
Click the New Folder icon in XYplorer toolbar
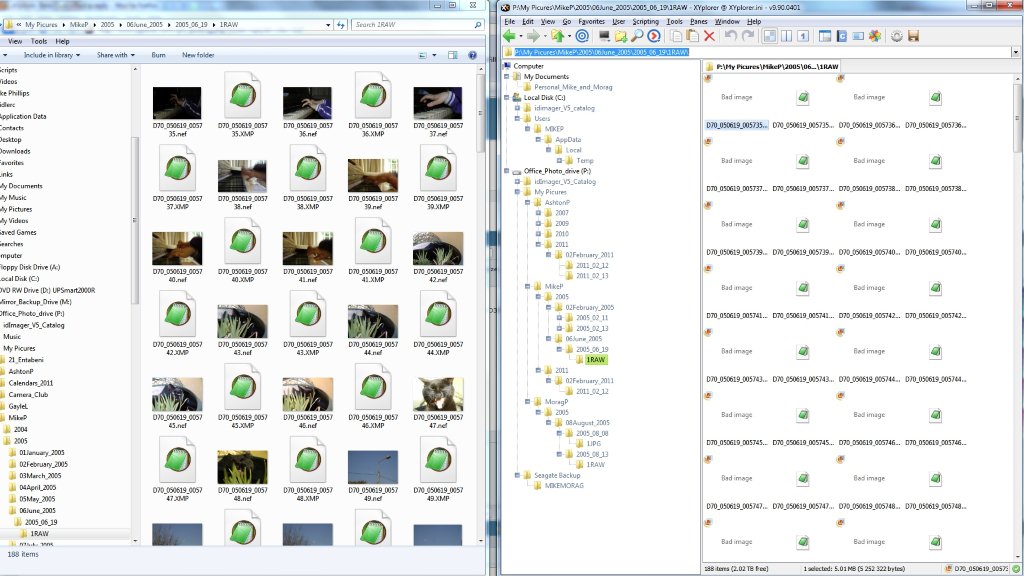coord(620,36)
